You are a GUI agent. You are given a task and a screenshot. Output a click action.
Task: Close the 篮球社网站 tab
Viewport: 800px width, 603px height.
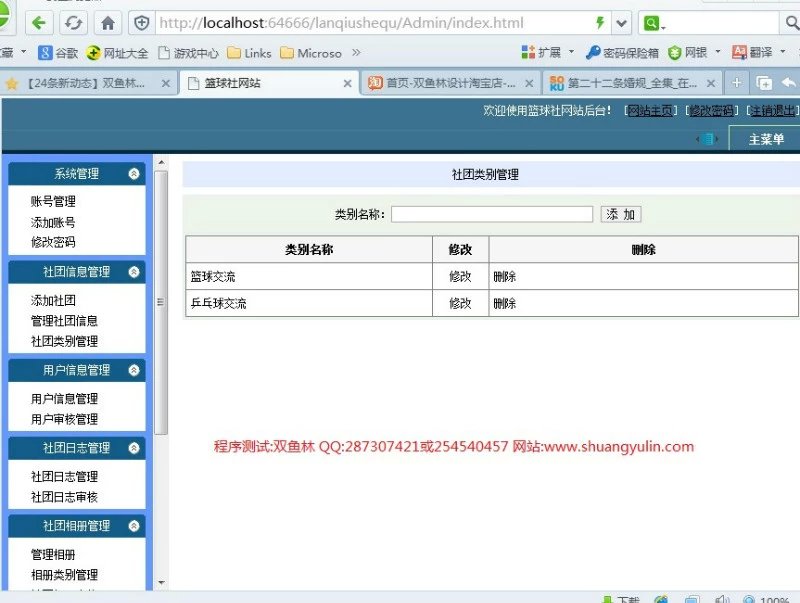[347, 83]
